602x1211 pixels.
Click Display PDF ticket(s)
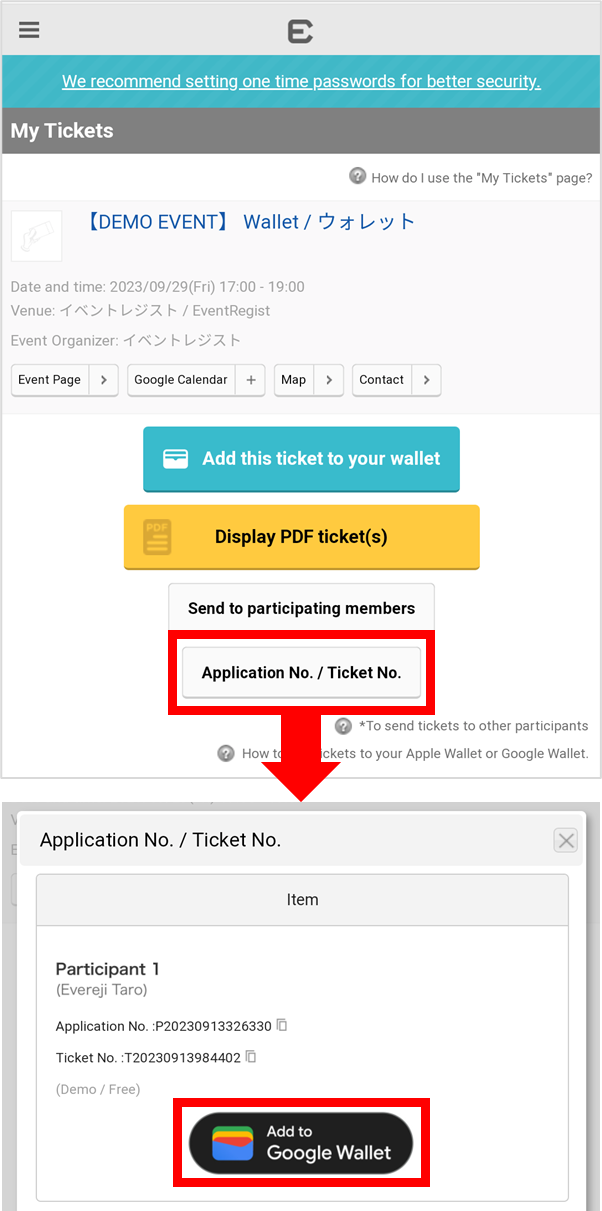pos(301,537)
